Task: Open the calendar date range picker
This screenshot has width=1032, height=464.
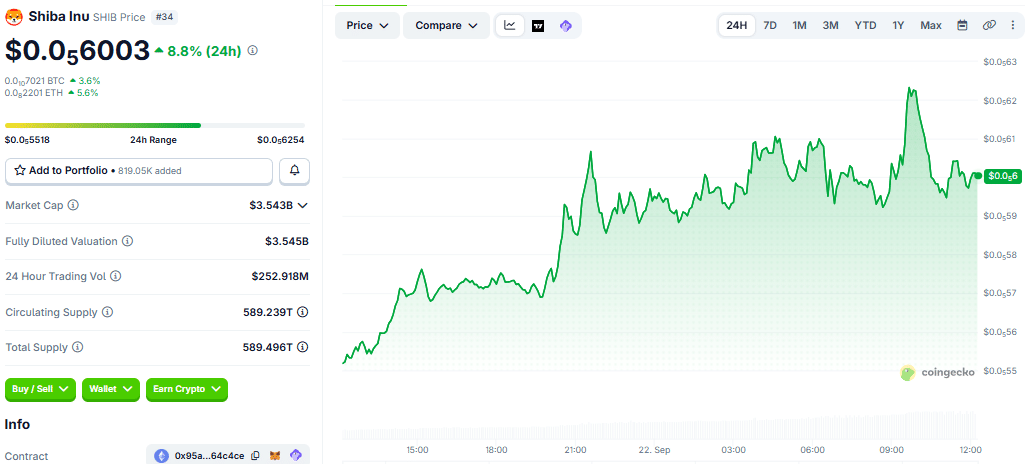Action: pos(962,26)
